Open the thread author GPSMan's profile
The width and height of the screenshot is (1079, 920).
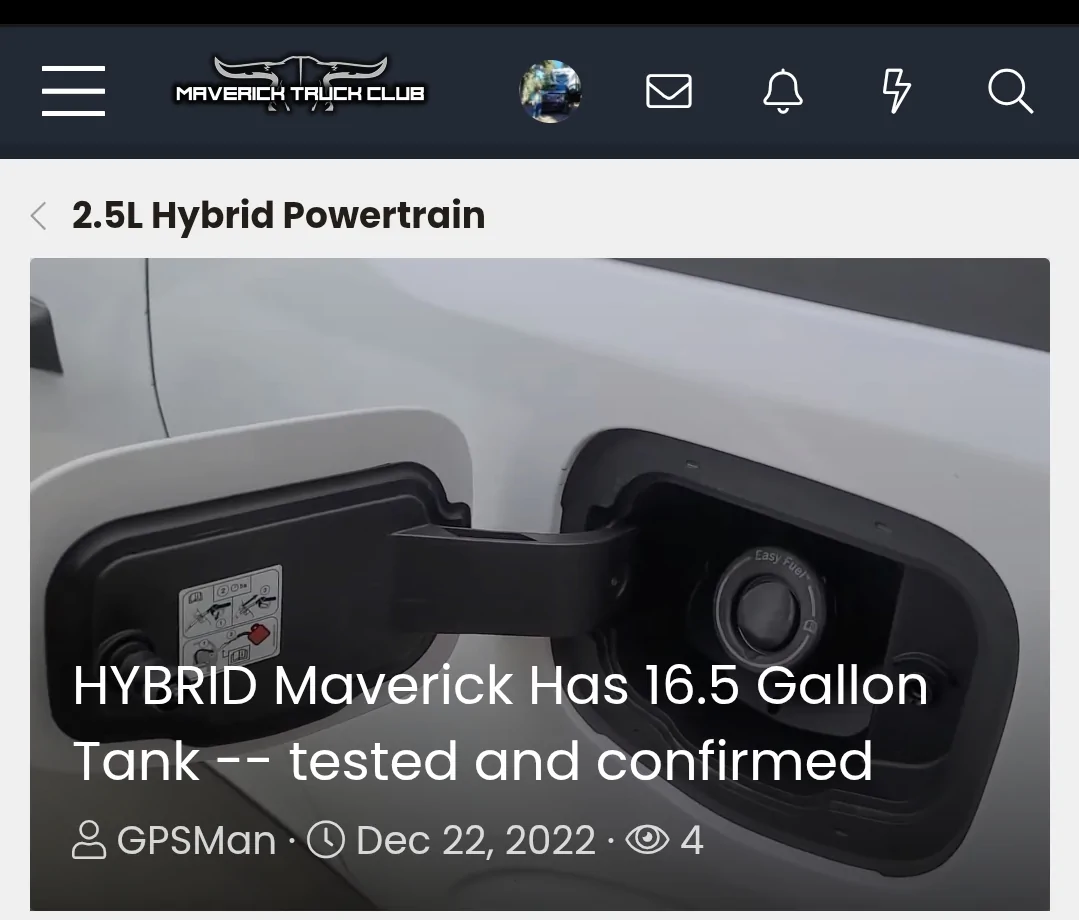(196, 840)
